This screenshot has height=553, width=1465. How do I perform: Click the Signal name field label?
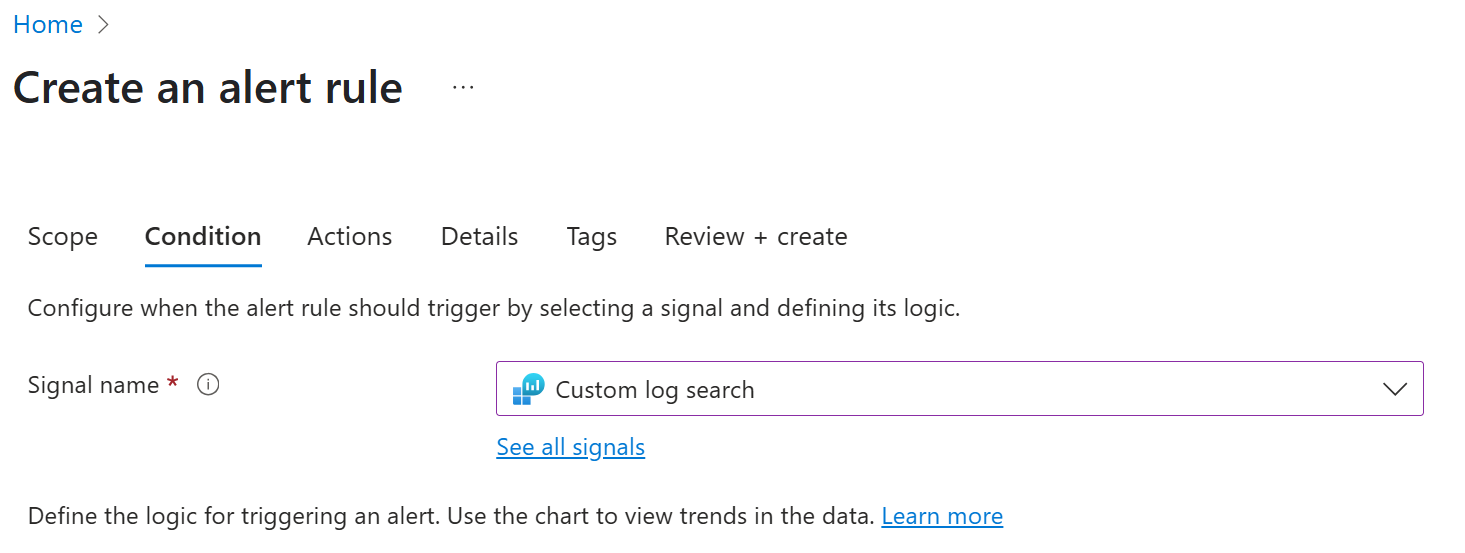pos(94,385)
